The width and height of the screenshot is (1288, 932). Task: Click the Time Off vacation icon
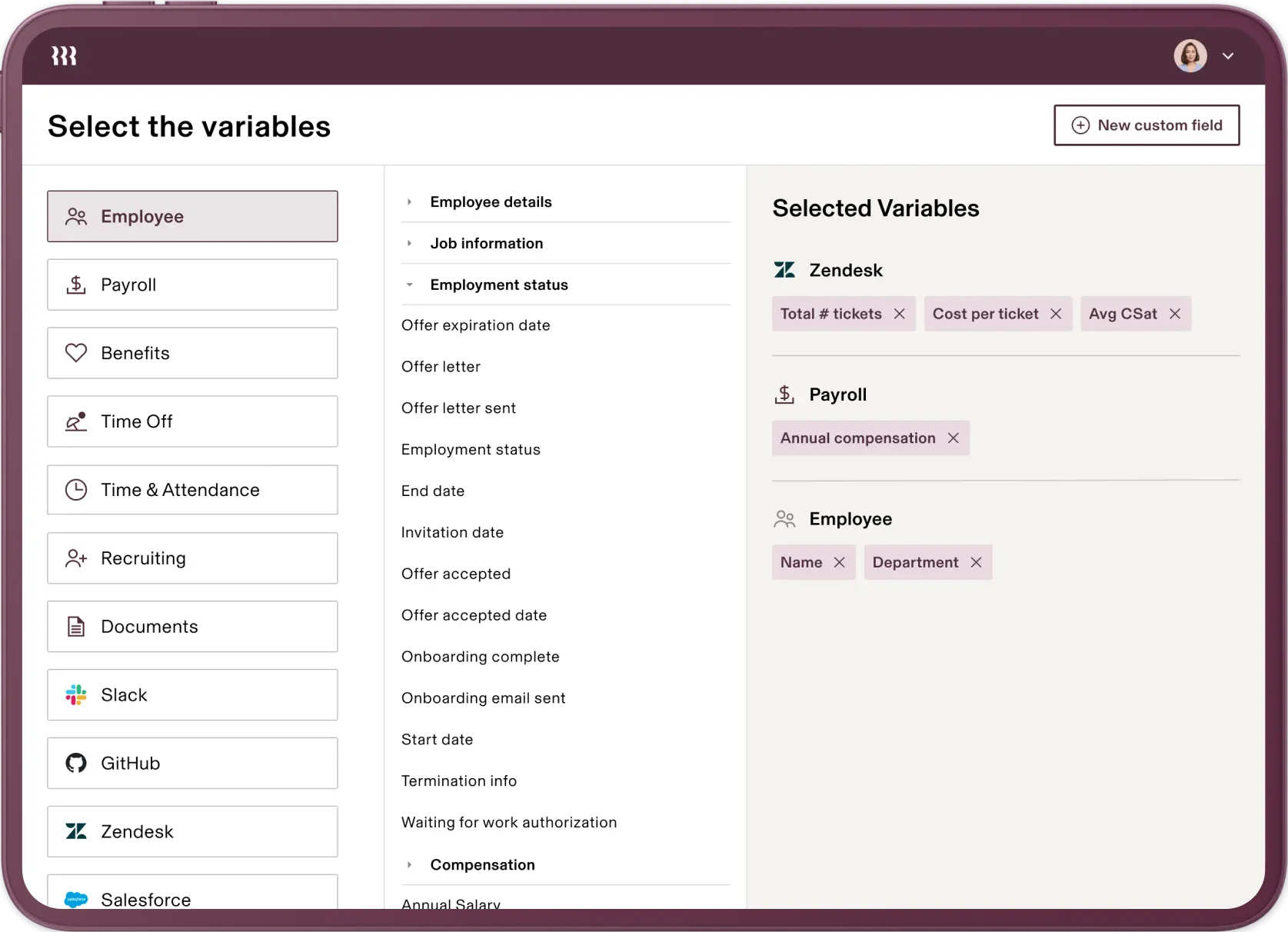click(76, 421)
